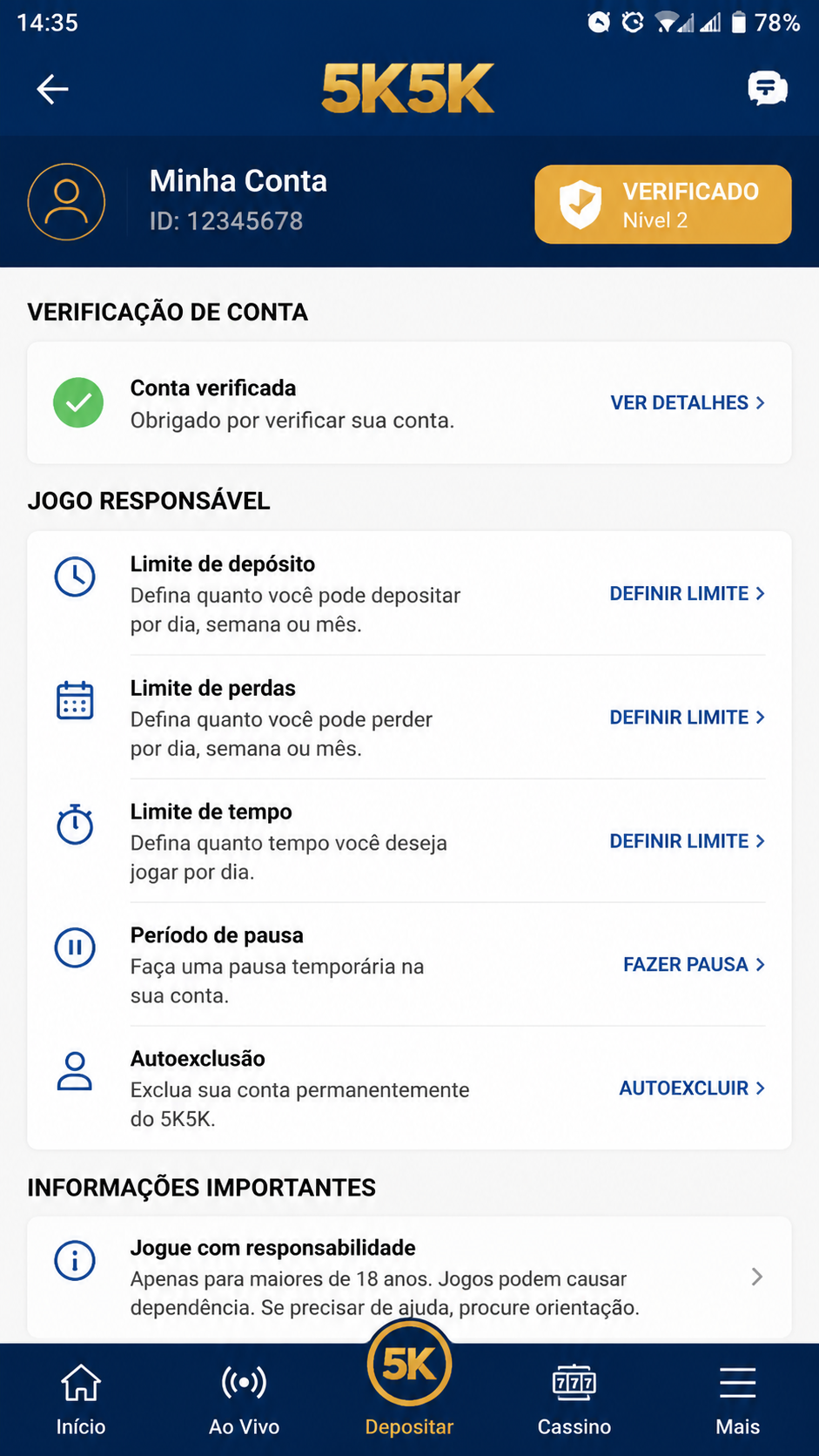Open VER DETALHES for account verification
The width and height of the screenshot is (819, 1456).
click(688, 402)
